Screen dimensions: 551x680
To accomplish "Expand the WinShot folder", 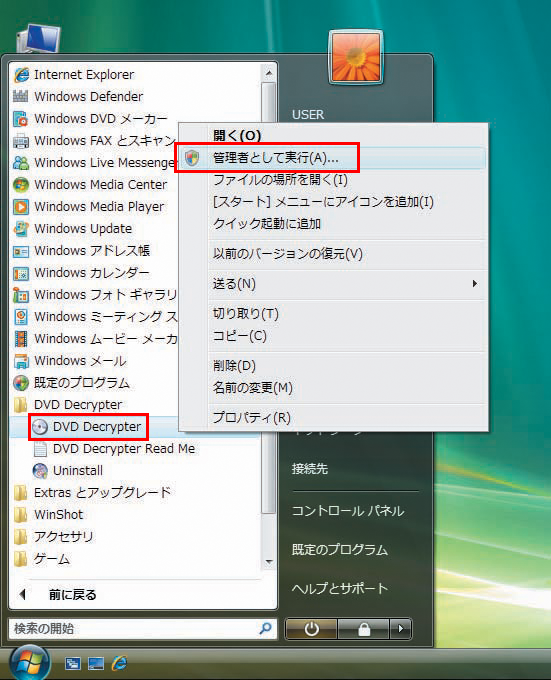I will pyautogui.click(x=20, y=515).
